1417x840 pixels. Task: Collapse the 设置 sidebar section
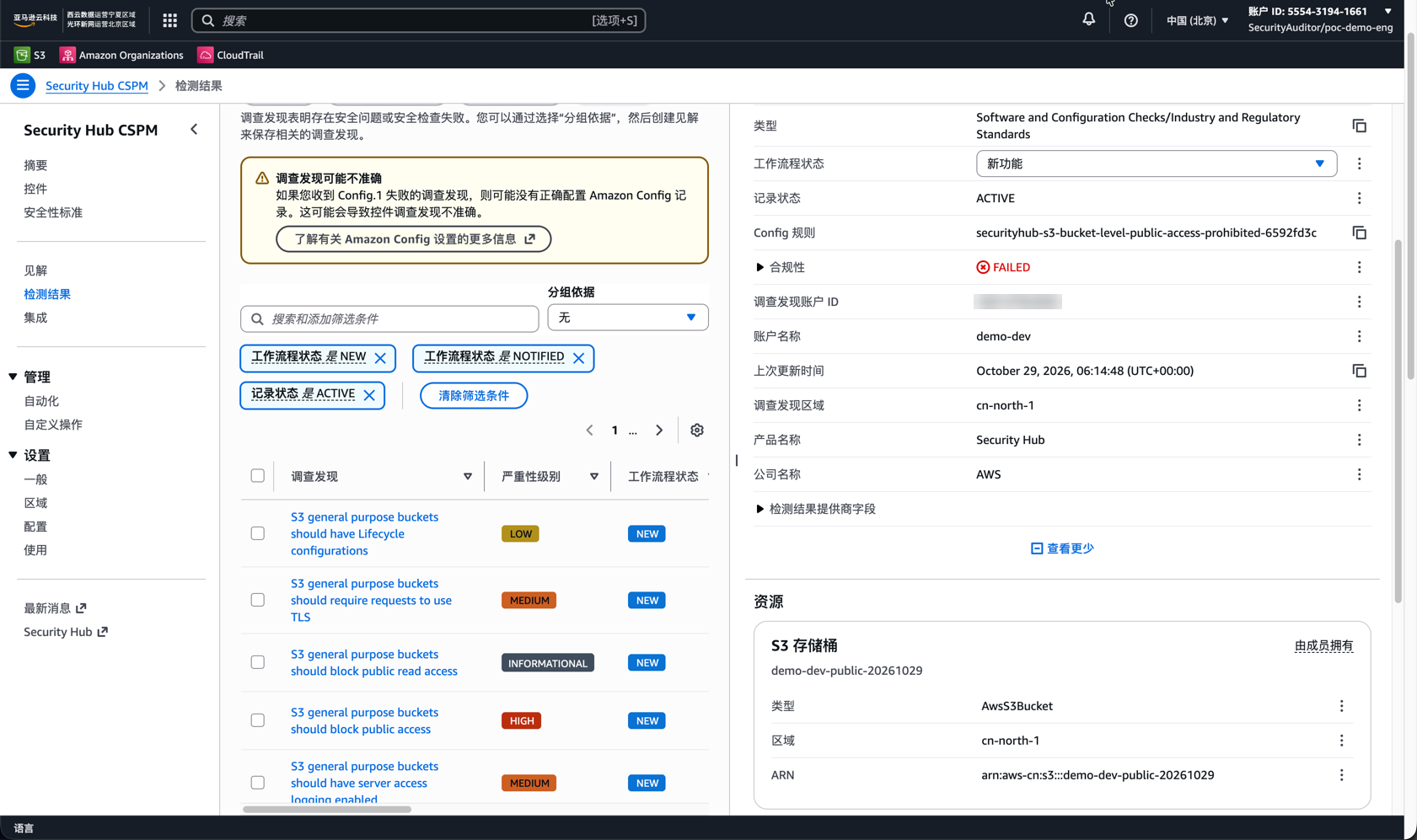(13, 455)
